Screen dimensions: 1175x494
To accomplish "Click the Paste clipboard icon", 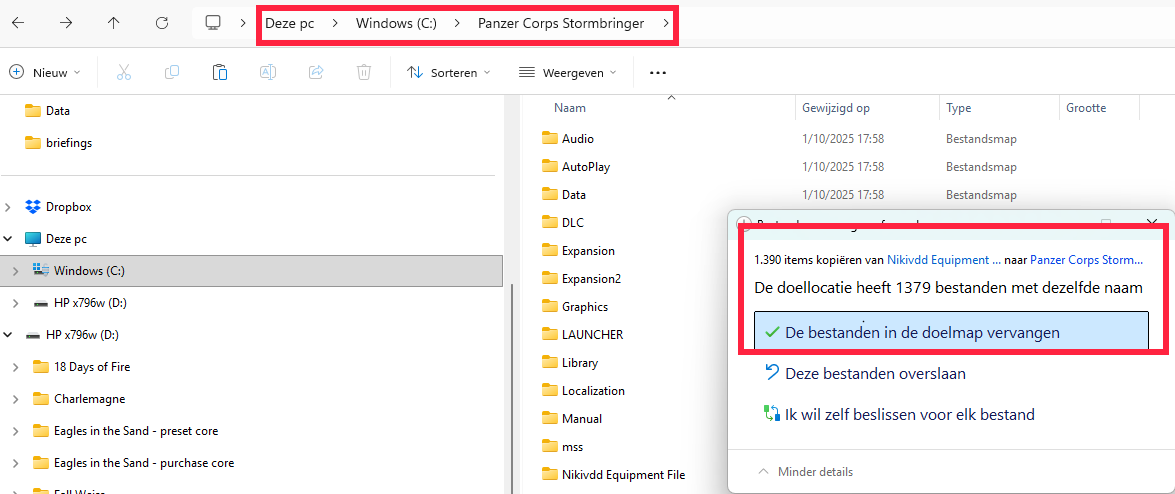I will tap(220, 72).
